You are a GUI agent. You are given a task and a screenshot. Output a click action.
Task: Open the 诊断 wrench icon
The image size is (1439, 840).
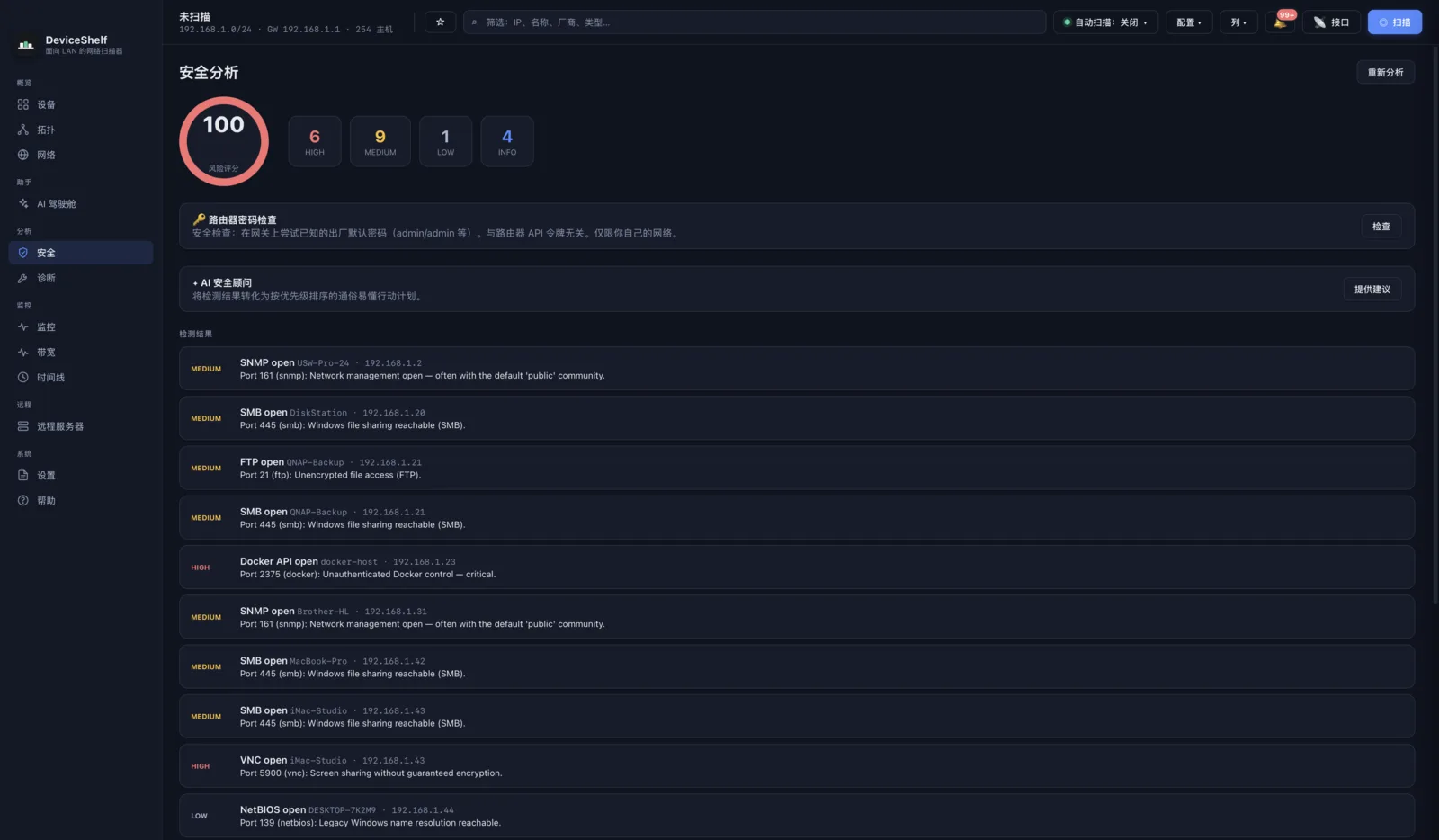23,278
